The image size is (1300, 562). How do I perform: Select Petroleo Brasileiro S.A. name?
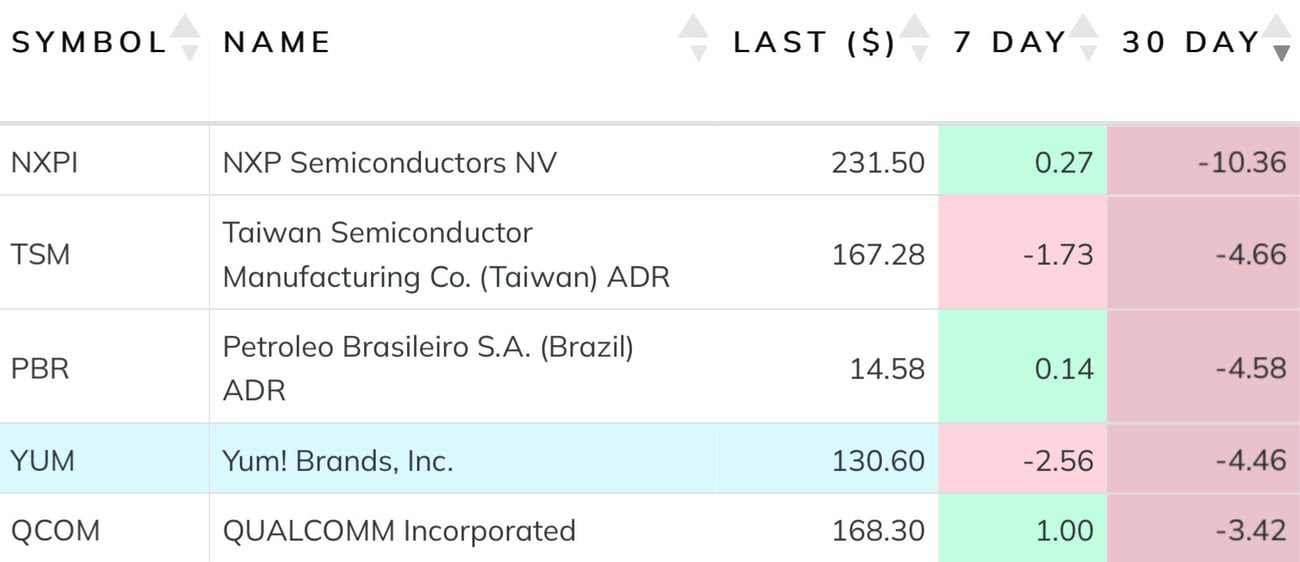[x=428, y=368]
